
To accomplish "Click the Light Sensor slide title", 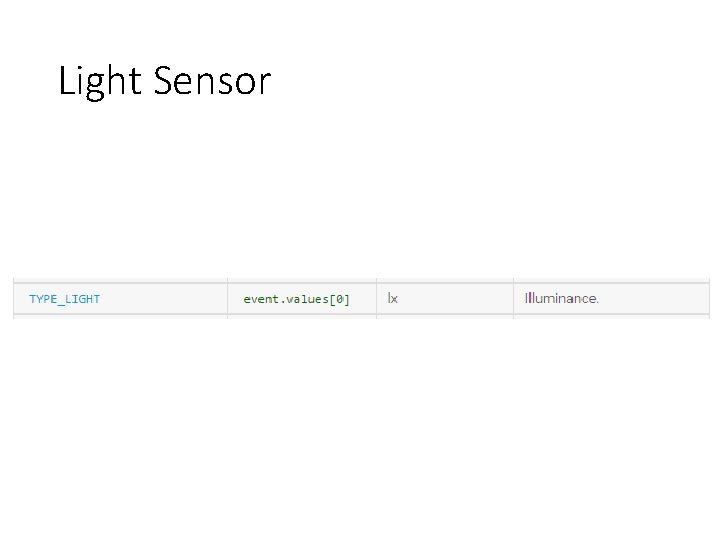I will pyautogui.click(x=165, y=82).
